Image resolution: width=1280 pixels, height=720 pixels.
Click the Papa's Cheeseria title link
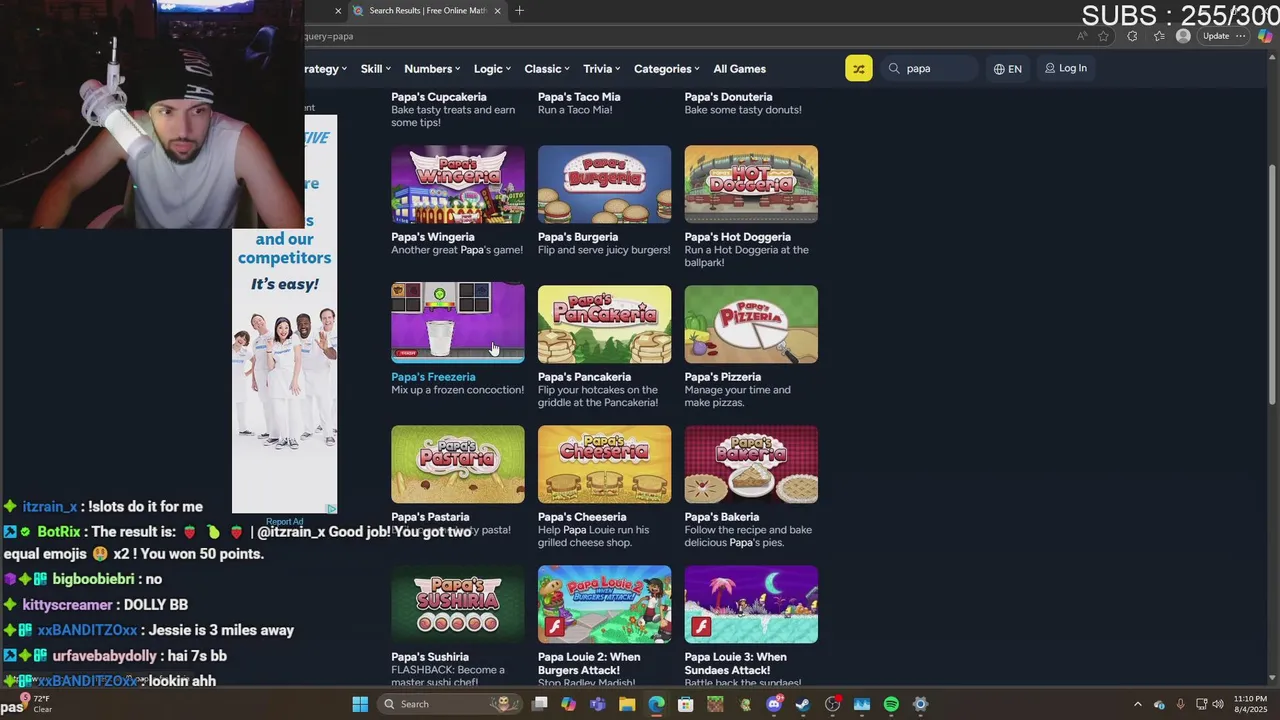[582, 517]
